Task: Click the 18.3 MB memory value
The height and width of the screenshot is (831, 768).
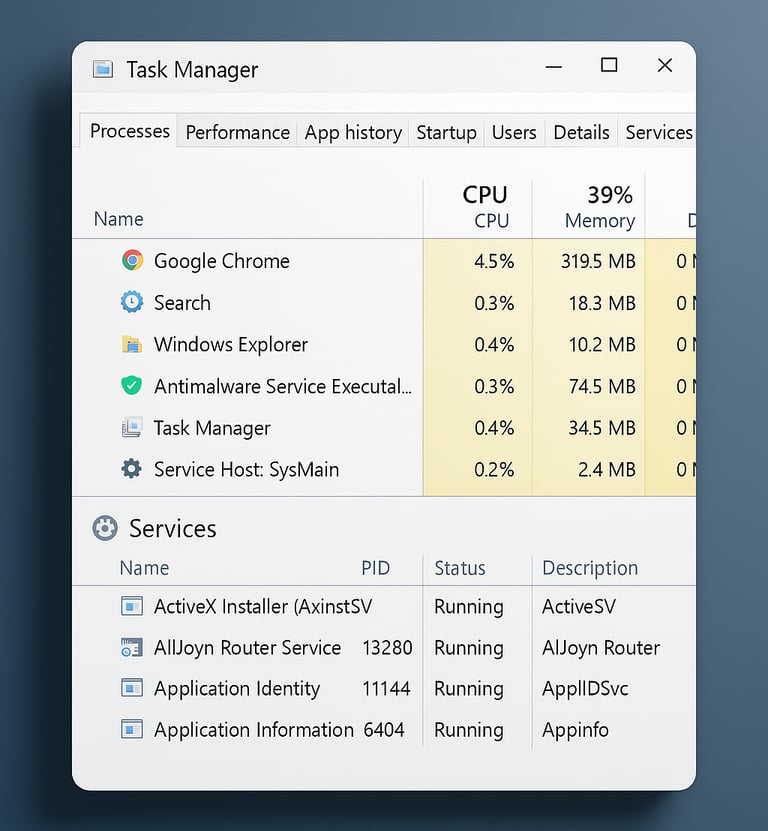Action: tap(602, 303)
